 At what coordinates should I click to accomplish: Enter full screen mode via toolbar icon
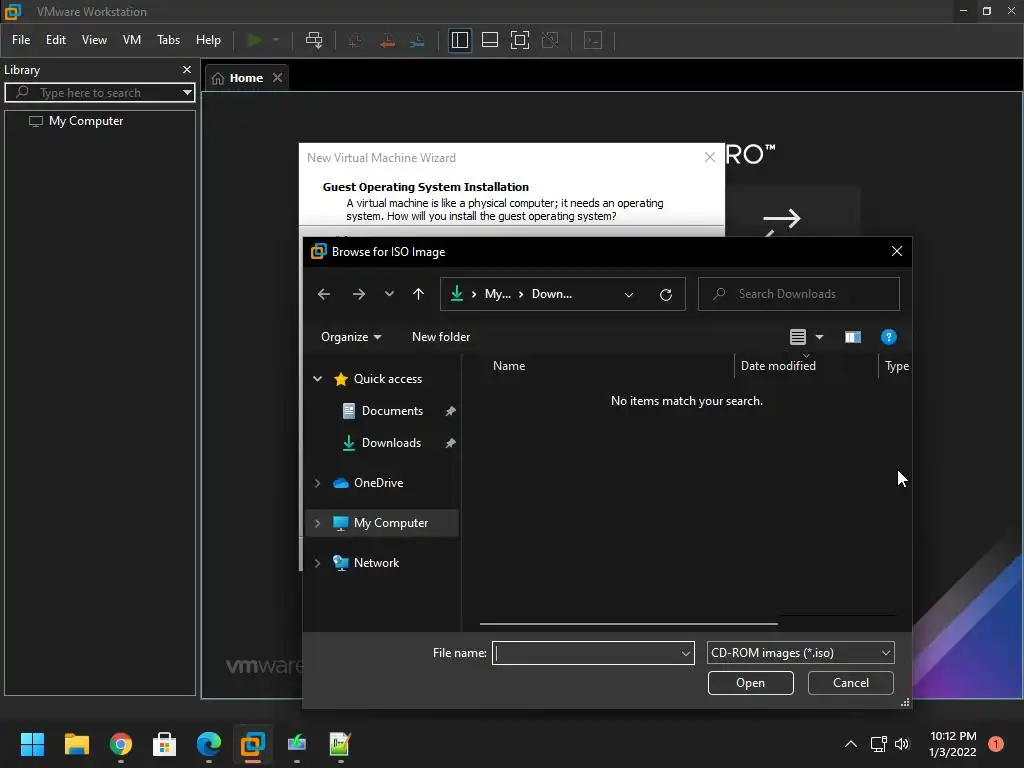coord(520,40)
